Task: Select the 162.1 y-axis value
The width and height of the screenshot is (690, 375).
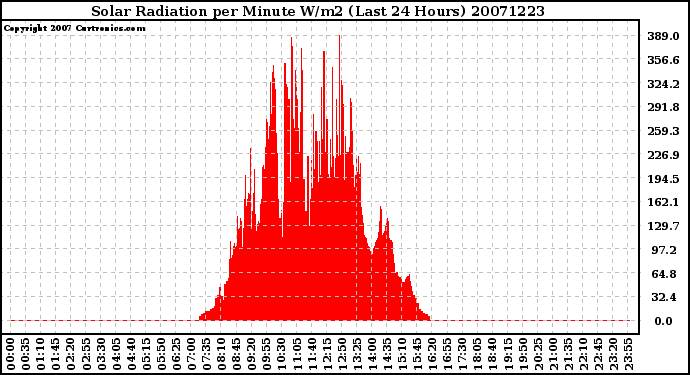Action: click(x=663, y=202)
